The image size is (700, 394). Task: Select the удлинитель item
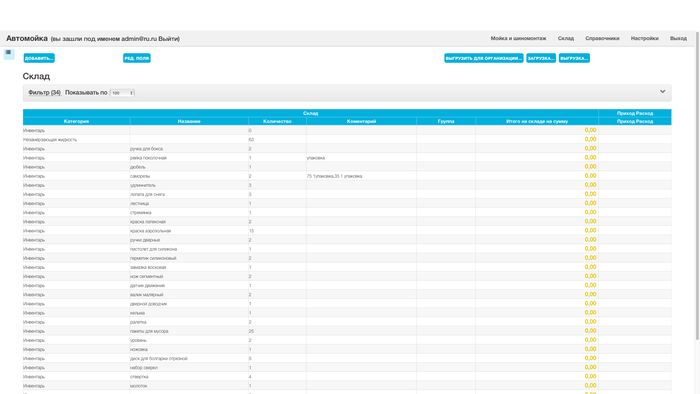point(143,185)
